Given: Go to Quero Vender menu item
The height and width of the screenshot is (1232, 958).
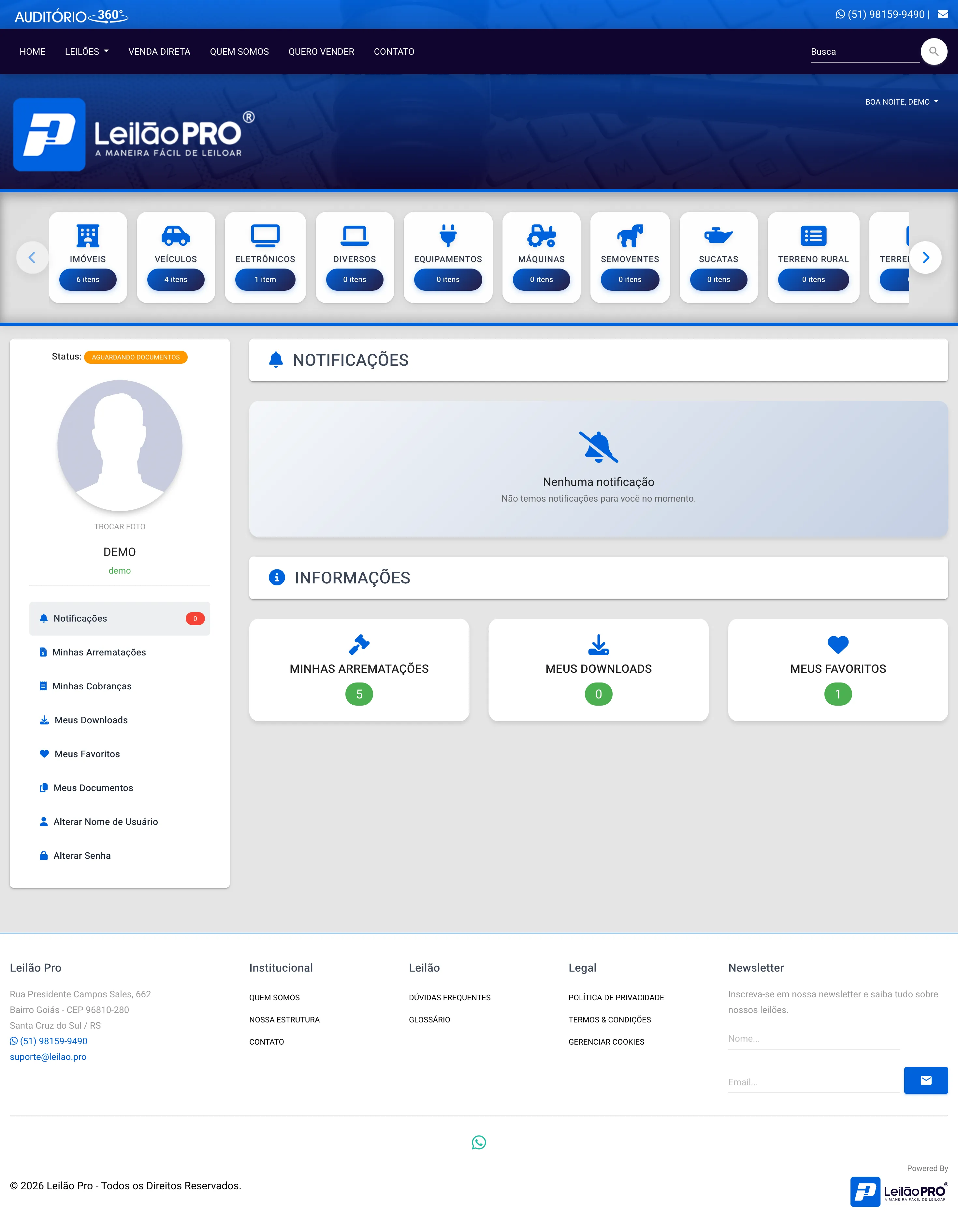Looking at the screenshot, I should click(321, 51).
